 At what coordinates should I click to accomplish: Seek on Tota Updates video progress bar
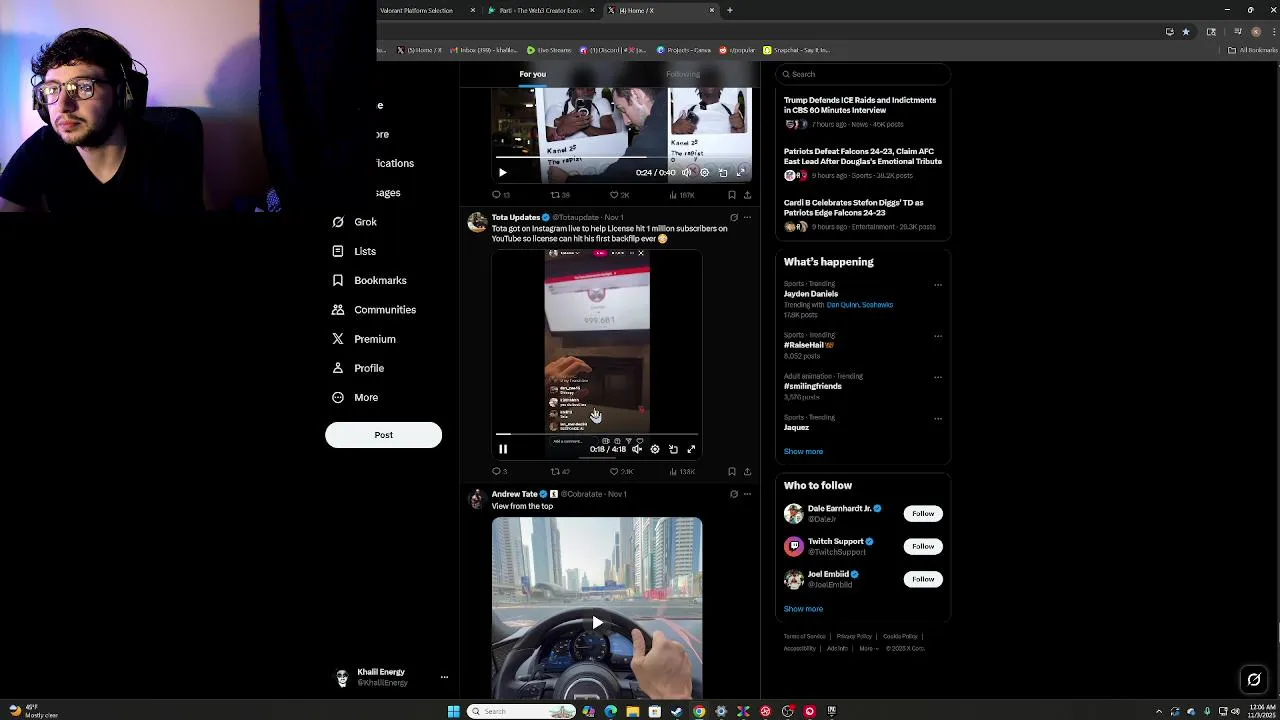point(597,435)
